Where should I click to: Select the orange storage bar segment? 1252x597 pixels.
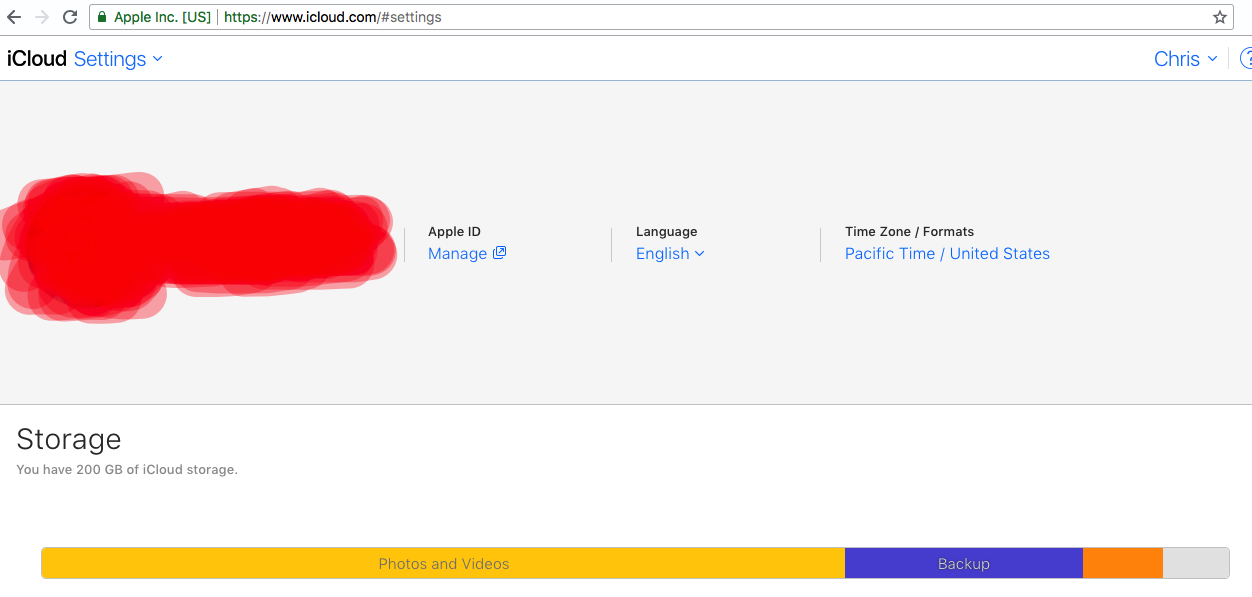1123,563
